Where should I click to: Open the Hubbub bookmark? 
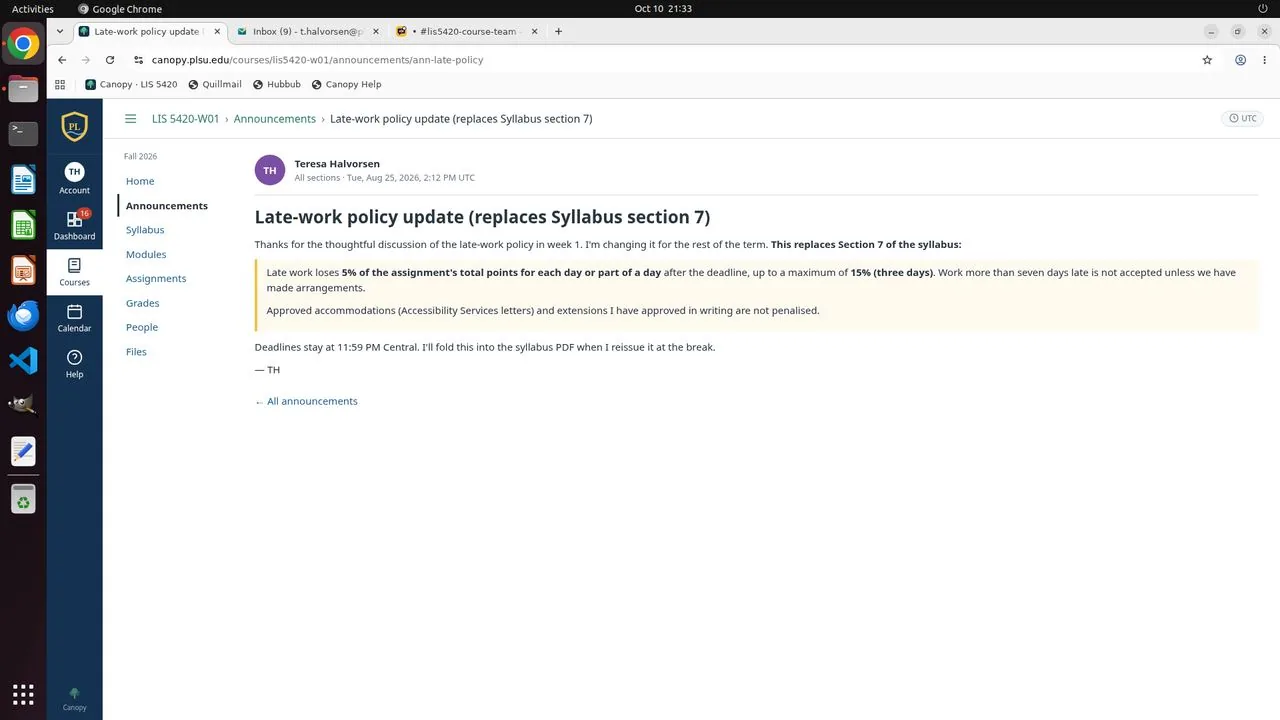tap(277, 85)
